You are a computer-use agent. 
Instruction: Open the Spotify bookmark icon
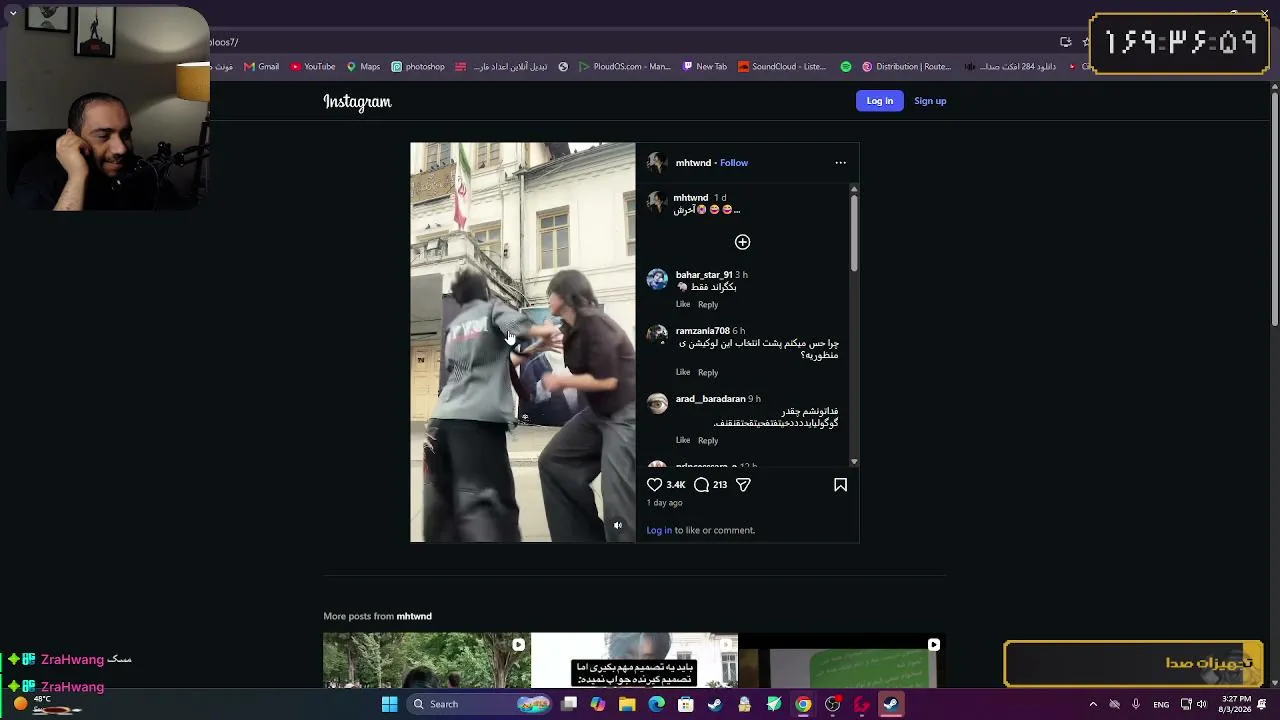(846, 67)
